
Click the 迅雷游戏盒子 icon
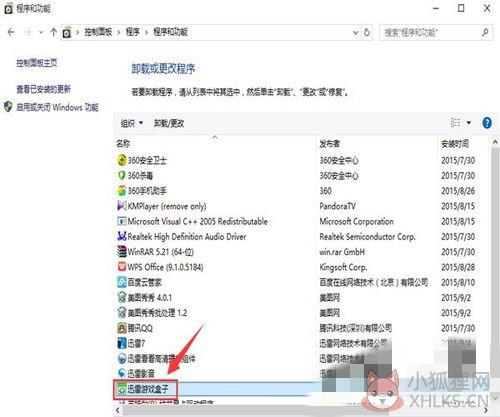(121, 389)
